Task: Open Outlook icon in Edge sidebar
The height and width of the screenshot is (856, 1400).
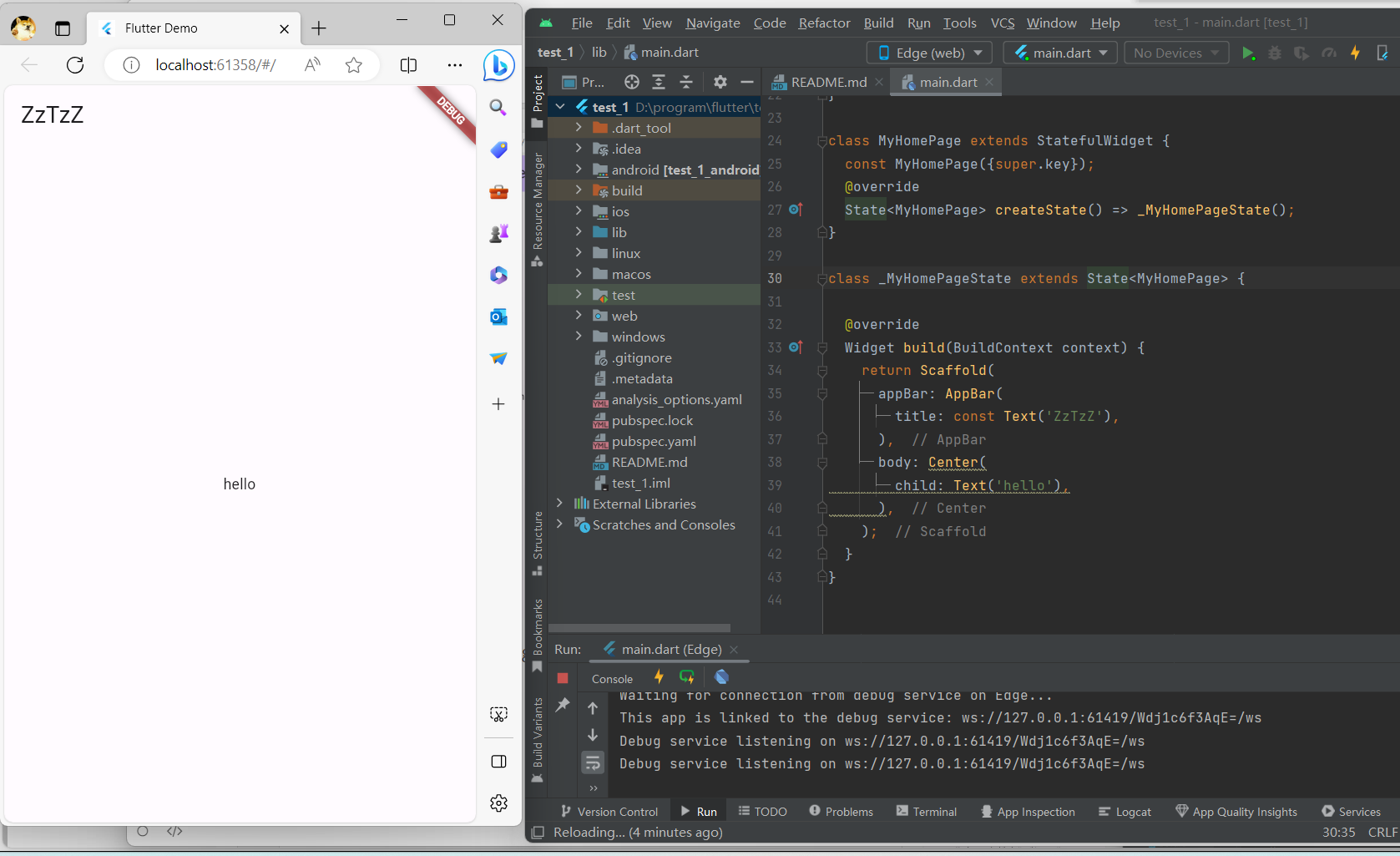Action: [x=498, y=317]
